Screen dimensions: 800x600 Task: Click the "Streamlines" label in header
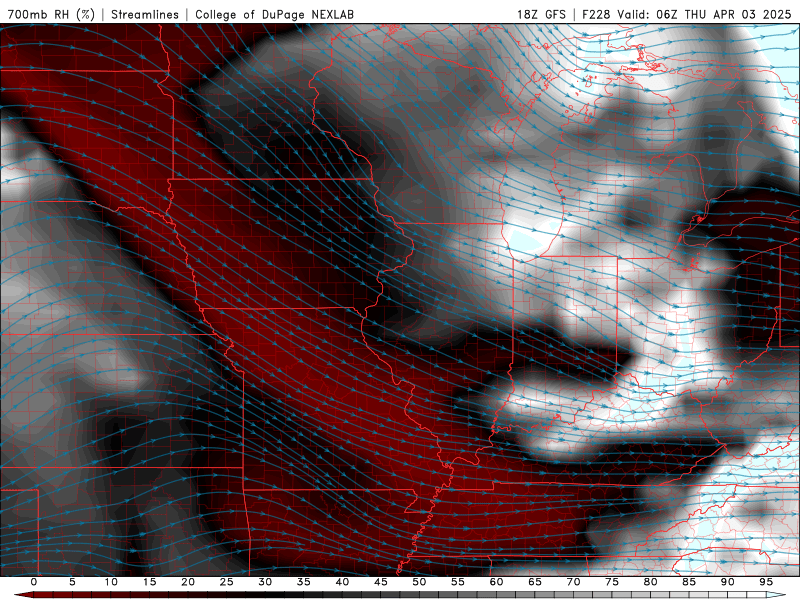[145, 14]
